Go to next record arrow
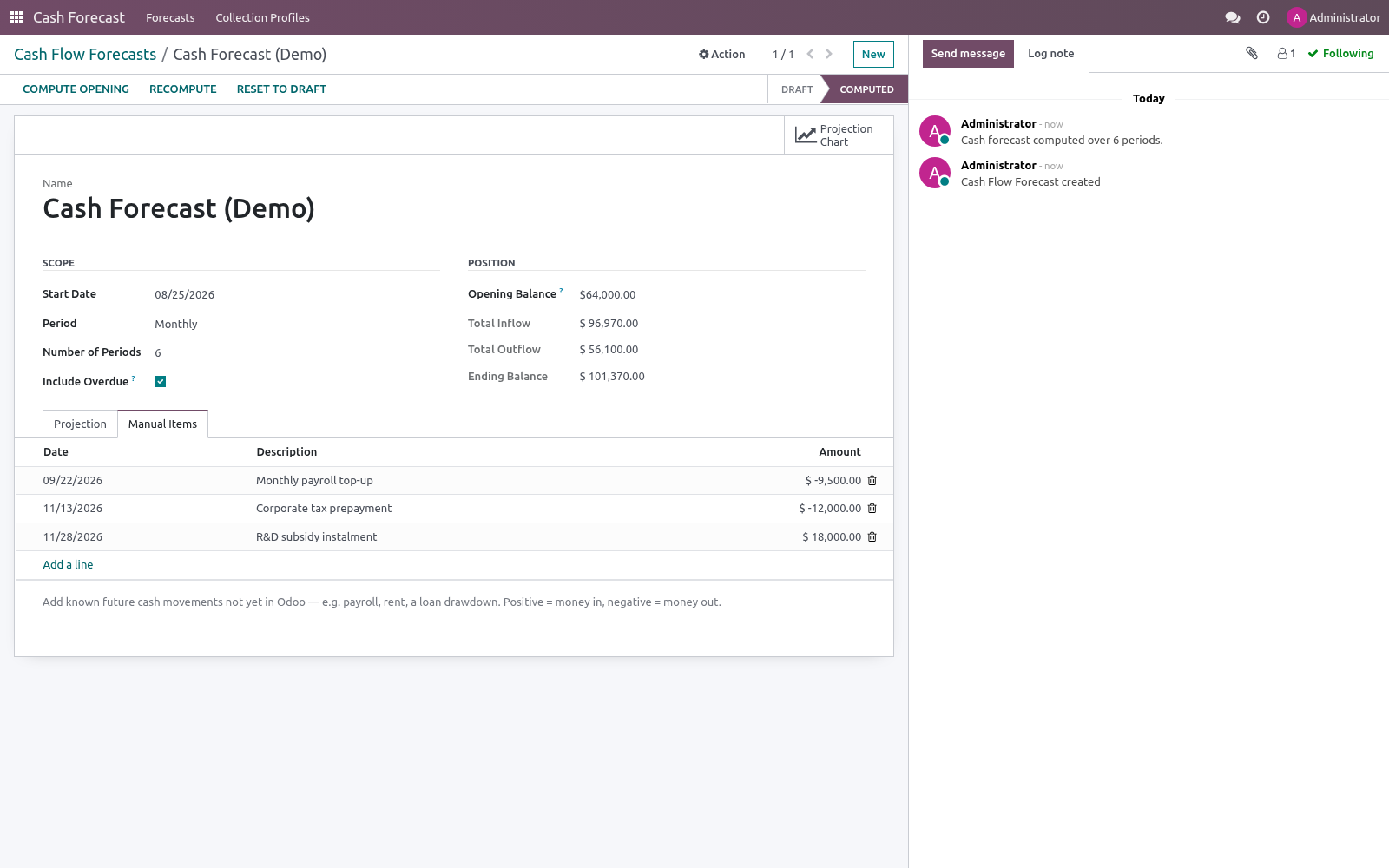The height and width of the screenshot is (868, 1389). point(829,54)
